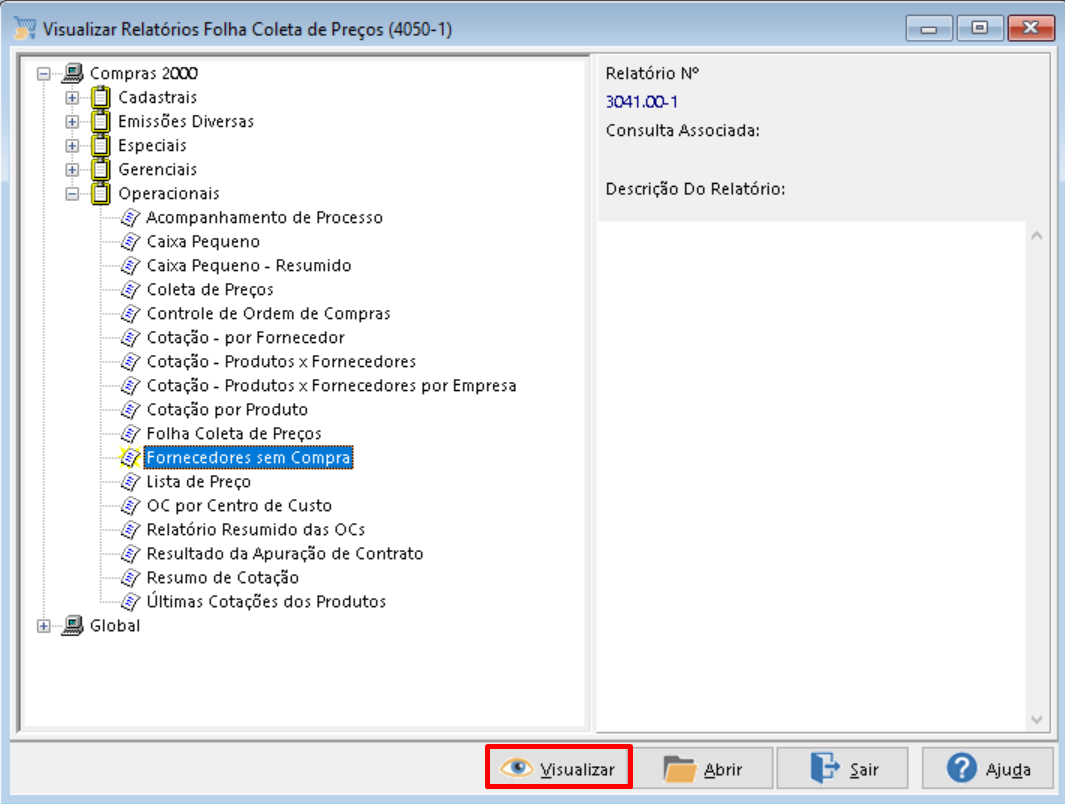Image resolution: width=1065 pixels, height=804 pixels.
Task: Click report icon beside Resultado da Apuração de Contrato
Action: [x=130, y=553]
